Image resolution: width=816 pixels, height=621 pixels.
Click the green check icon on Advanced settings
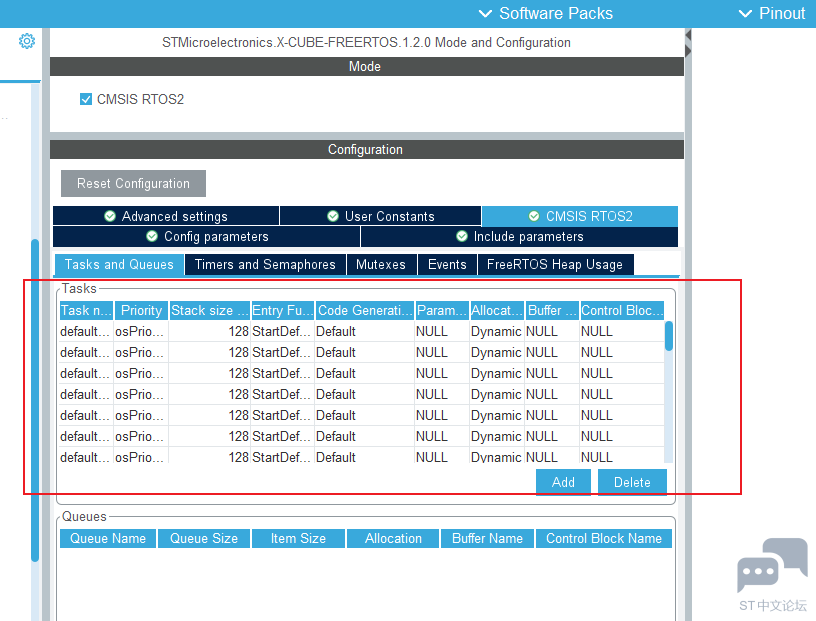110,216
